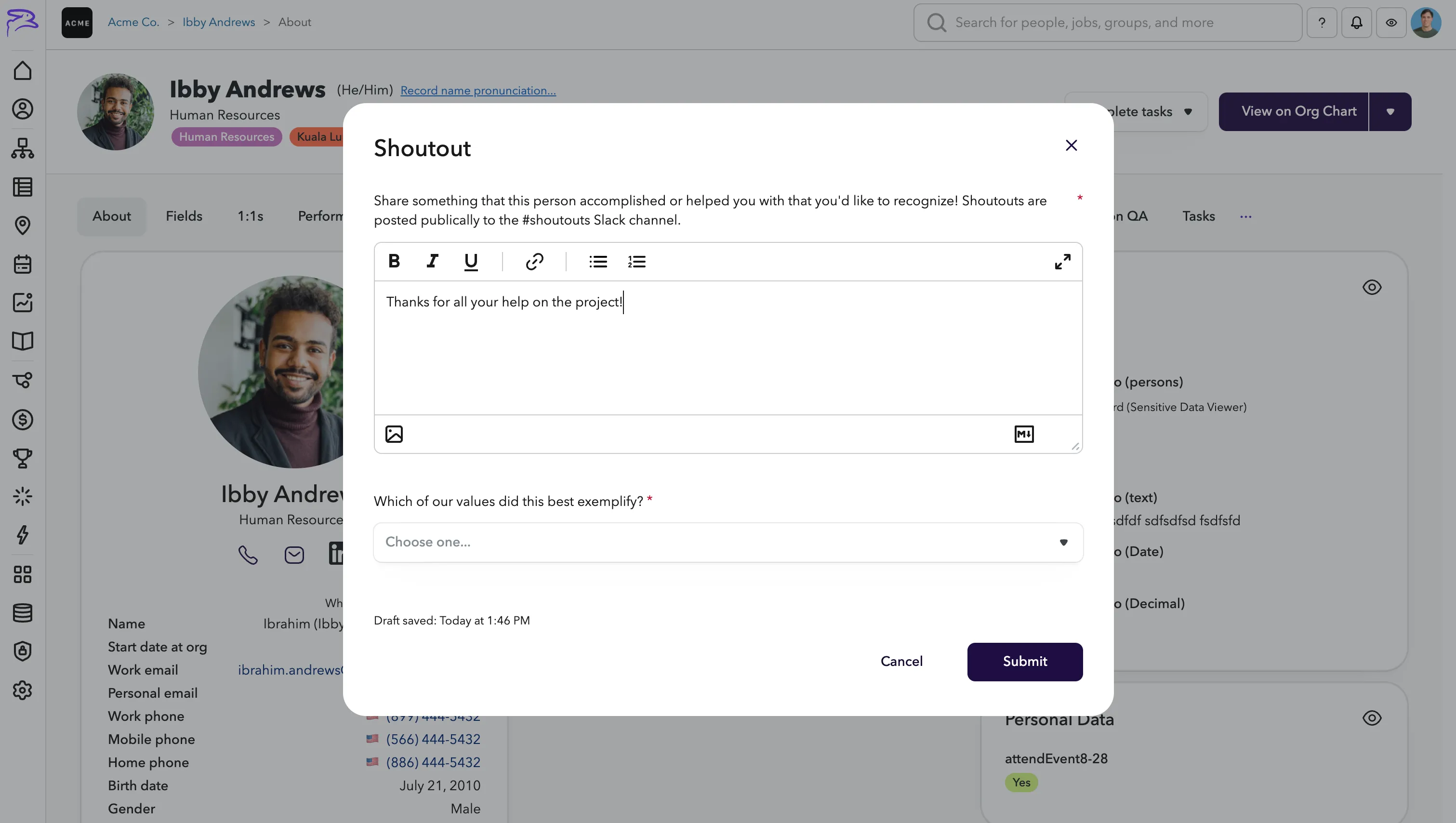Open the help question mark button

(1322, 23)
